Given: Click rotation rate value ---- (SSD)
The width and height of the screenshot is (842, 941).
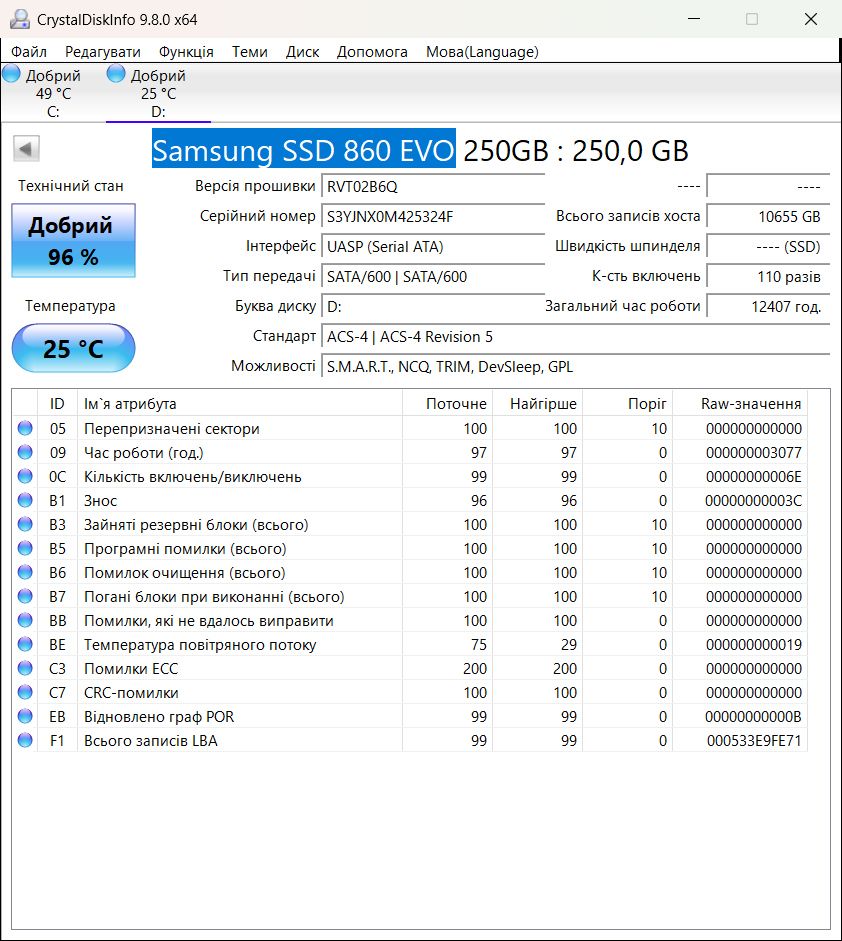Looking at the screenshot, I should coord(768,246).
